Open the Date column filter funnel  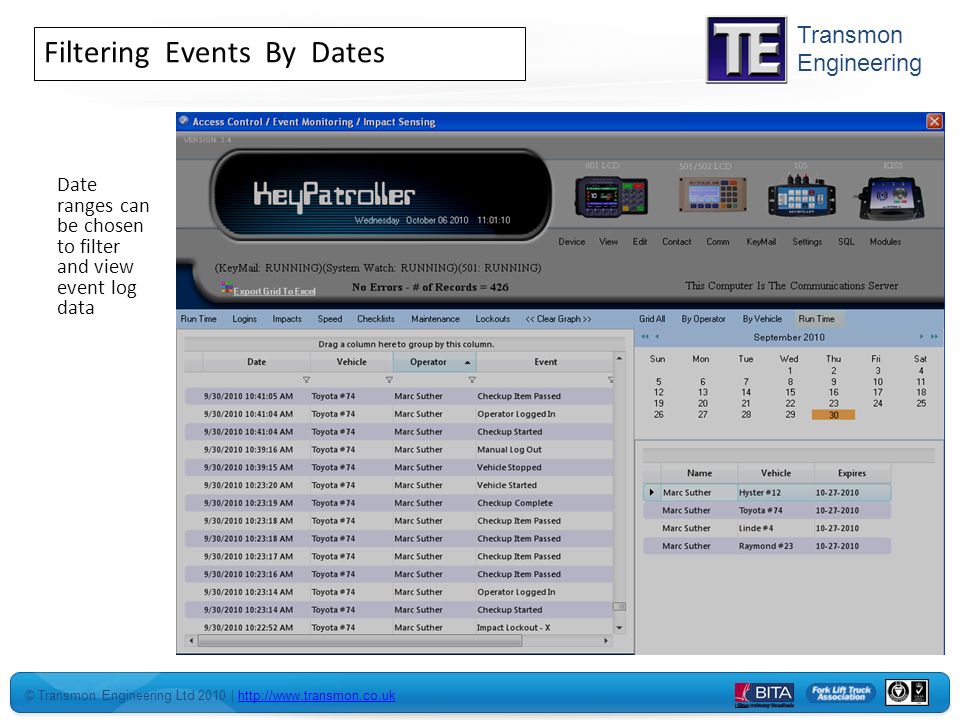click(306, 380)
